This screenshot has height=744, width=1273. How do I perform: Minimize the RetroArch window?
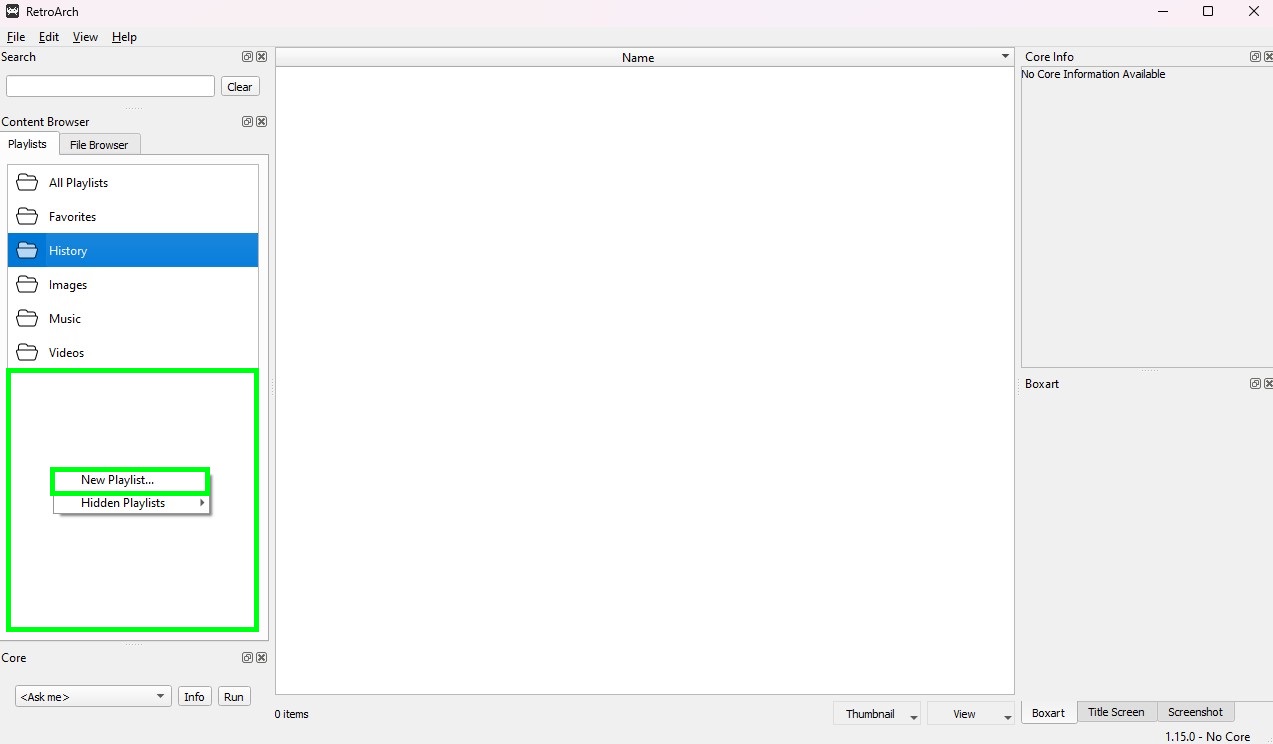click(x=1162, y=12)
